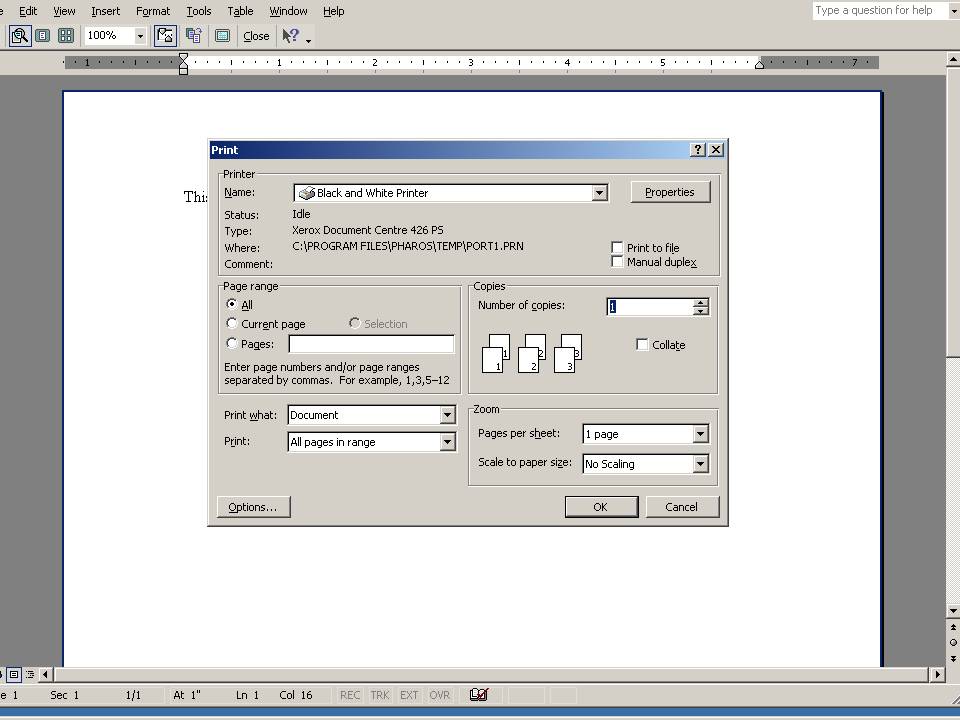
Task: Click the REC status bar indicator
Action: point(350,695)
